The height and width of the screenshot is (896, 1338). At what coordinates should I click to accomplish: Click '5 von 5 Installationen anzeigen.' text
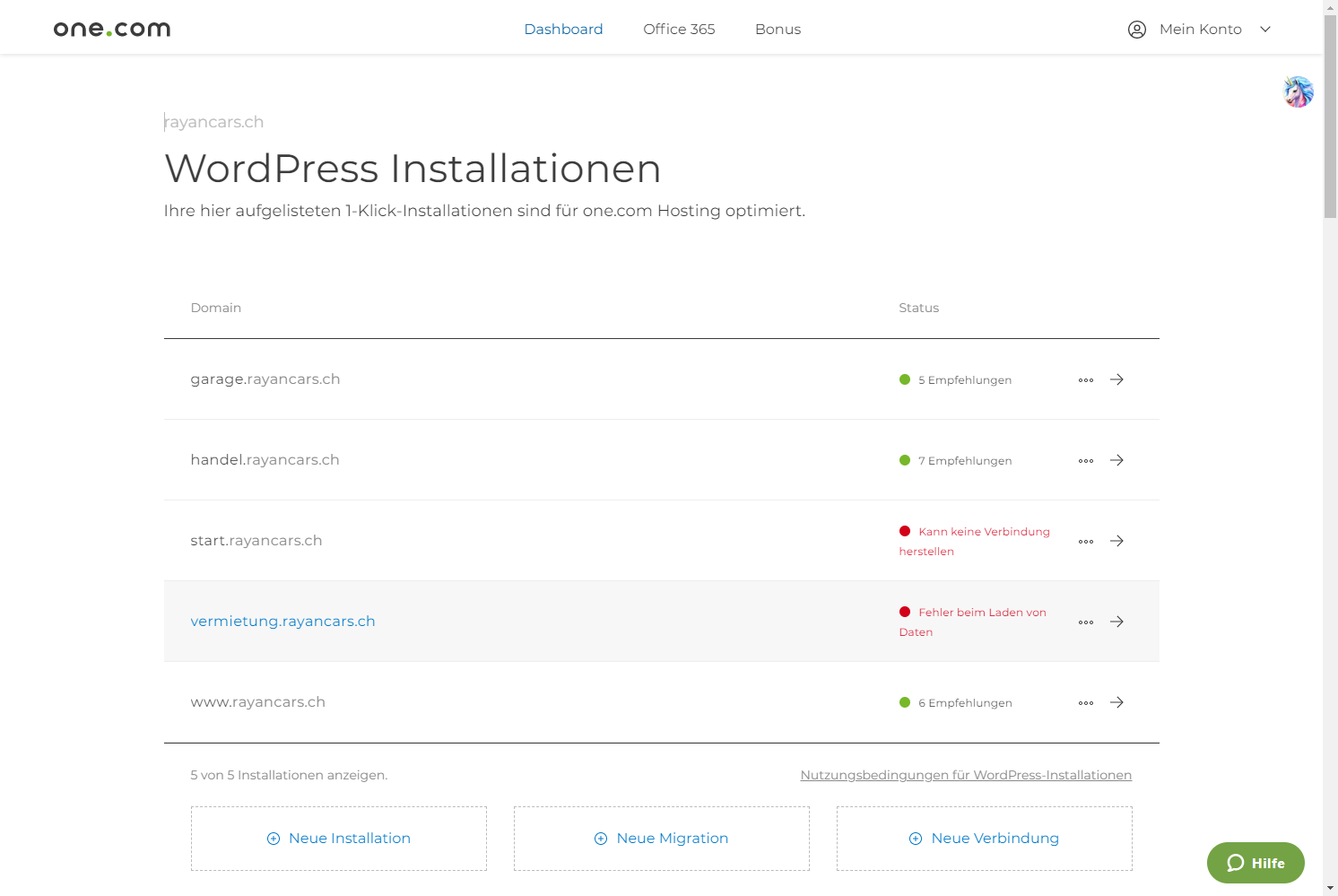[289, 775]
